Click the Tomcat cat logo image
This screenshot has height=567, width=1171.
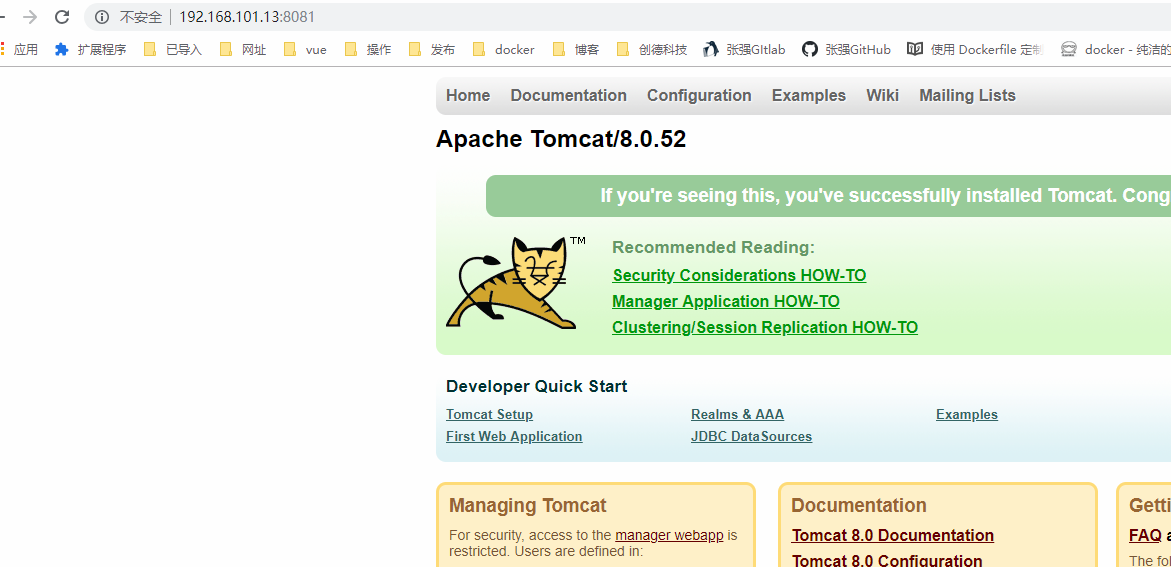coord(512,283)
